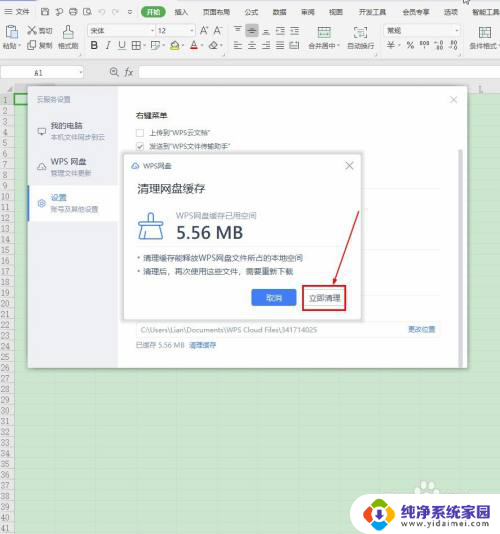Image resolution: width=500 pixels, height=534 pixels.
Task: Uncheck send to WPS file transfer assistant
Action: point(140,146)
